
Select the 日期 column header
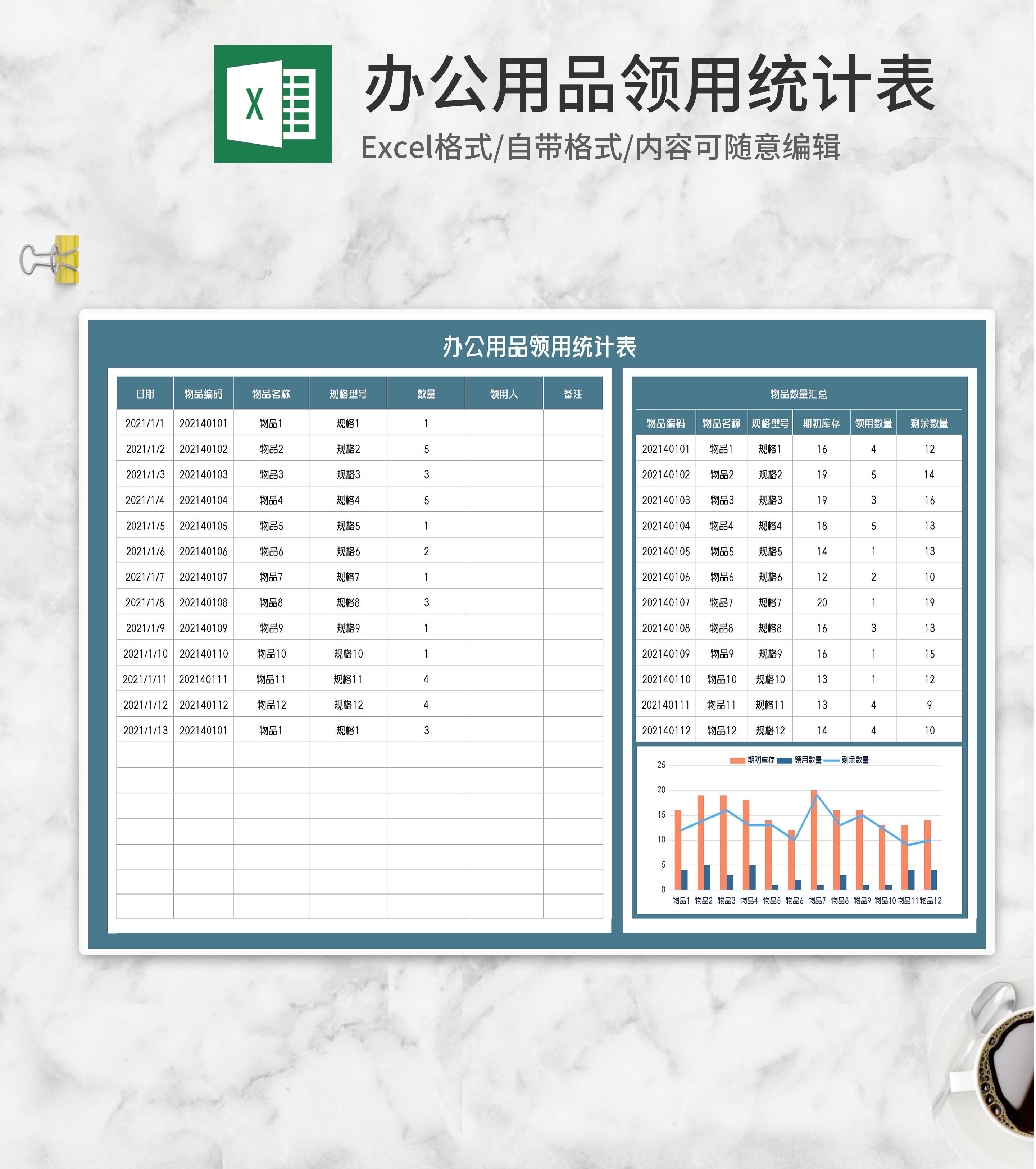pos(145,395)
